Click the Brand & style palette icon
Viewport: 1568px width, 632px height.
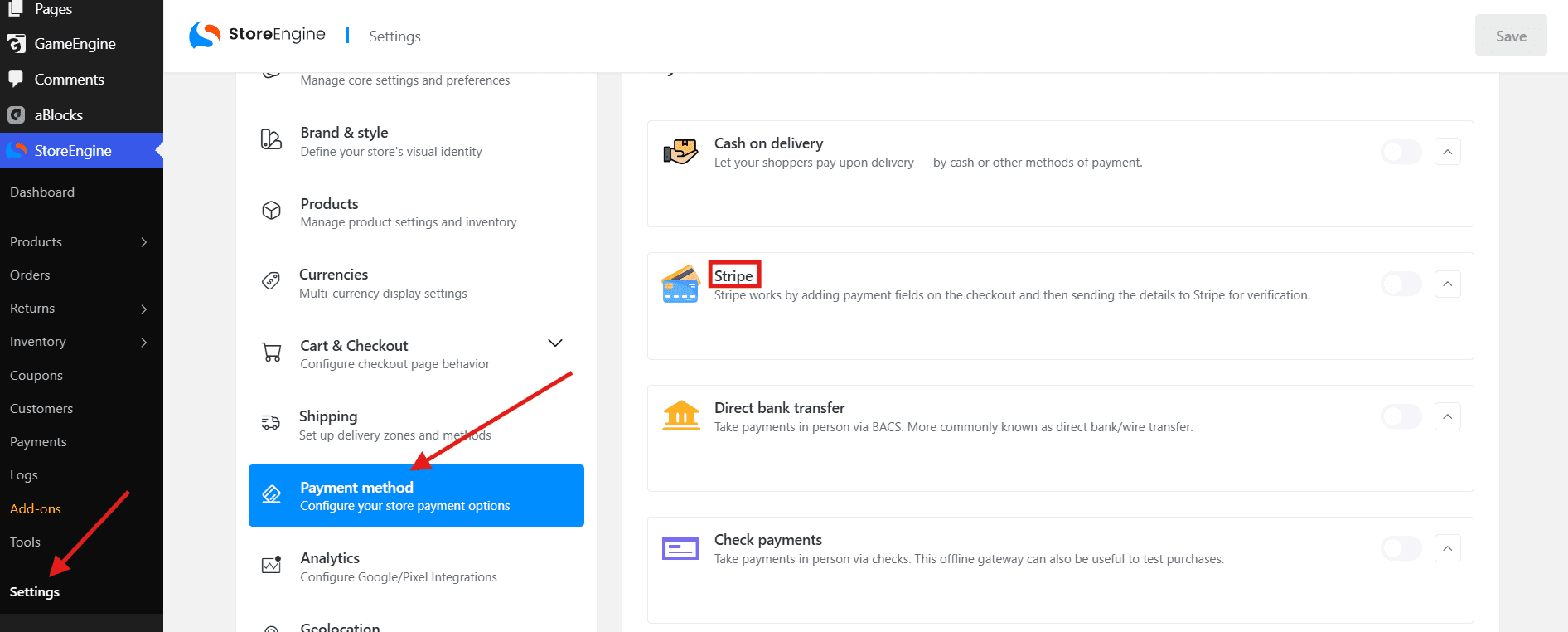(271, 139)
